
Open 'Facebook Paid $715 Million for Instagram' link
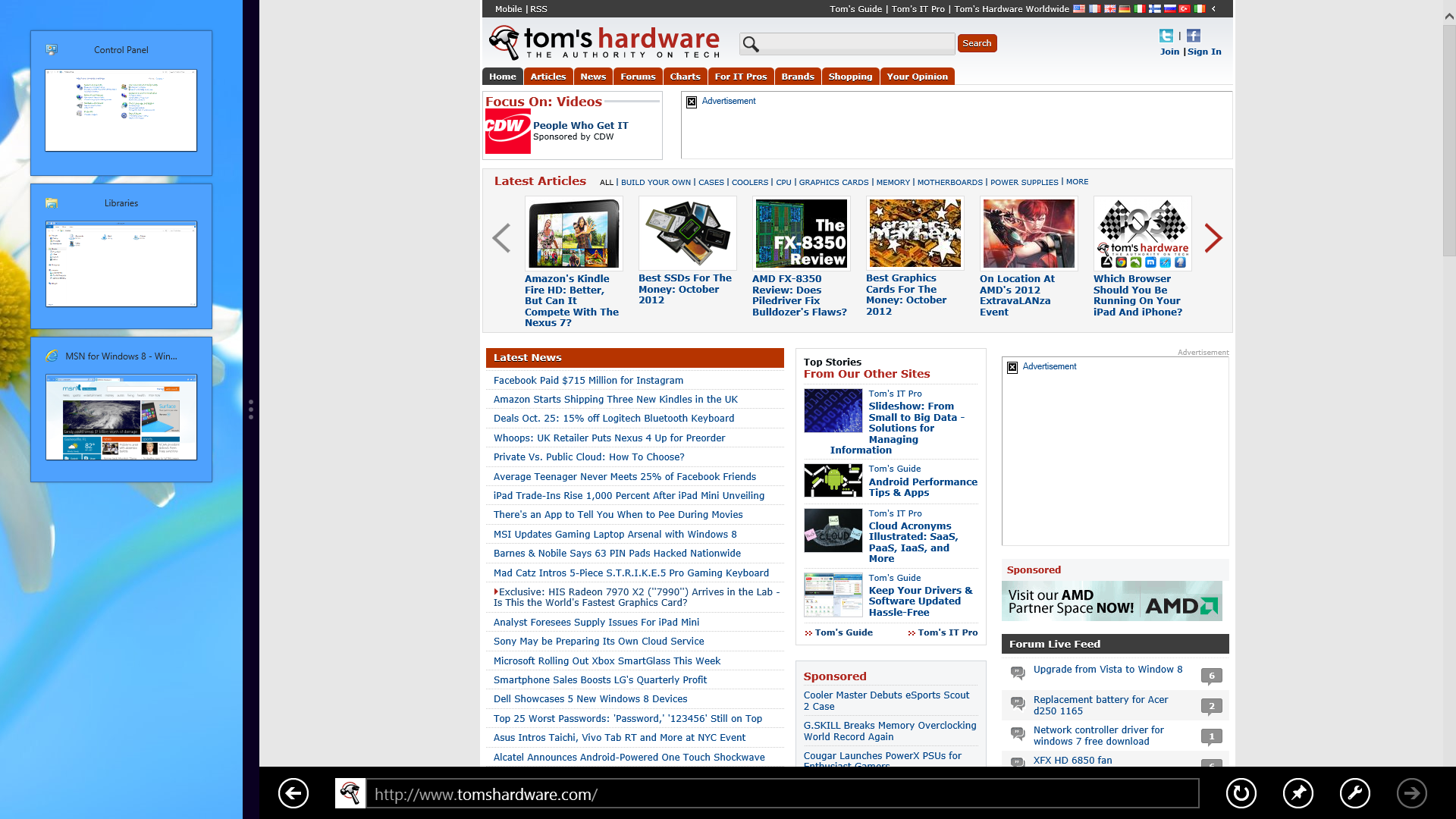coord(588,381)
